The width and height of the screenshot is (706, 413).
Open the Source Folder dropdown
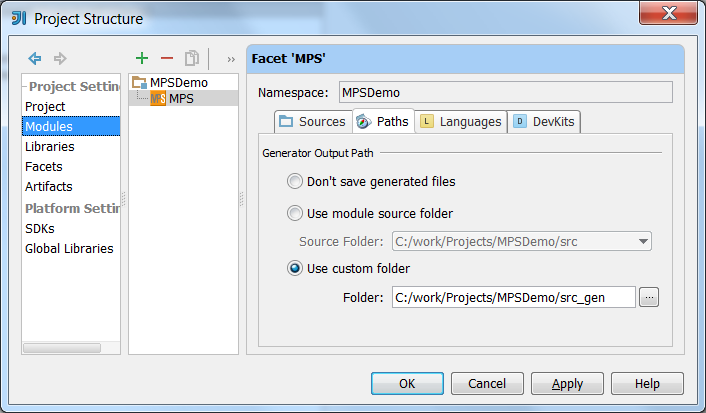644,241
